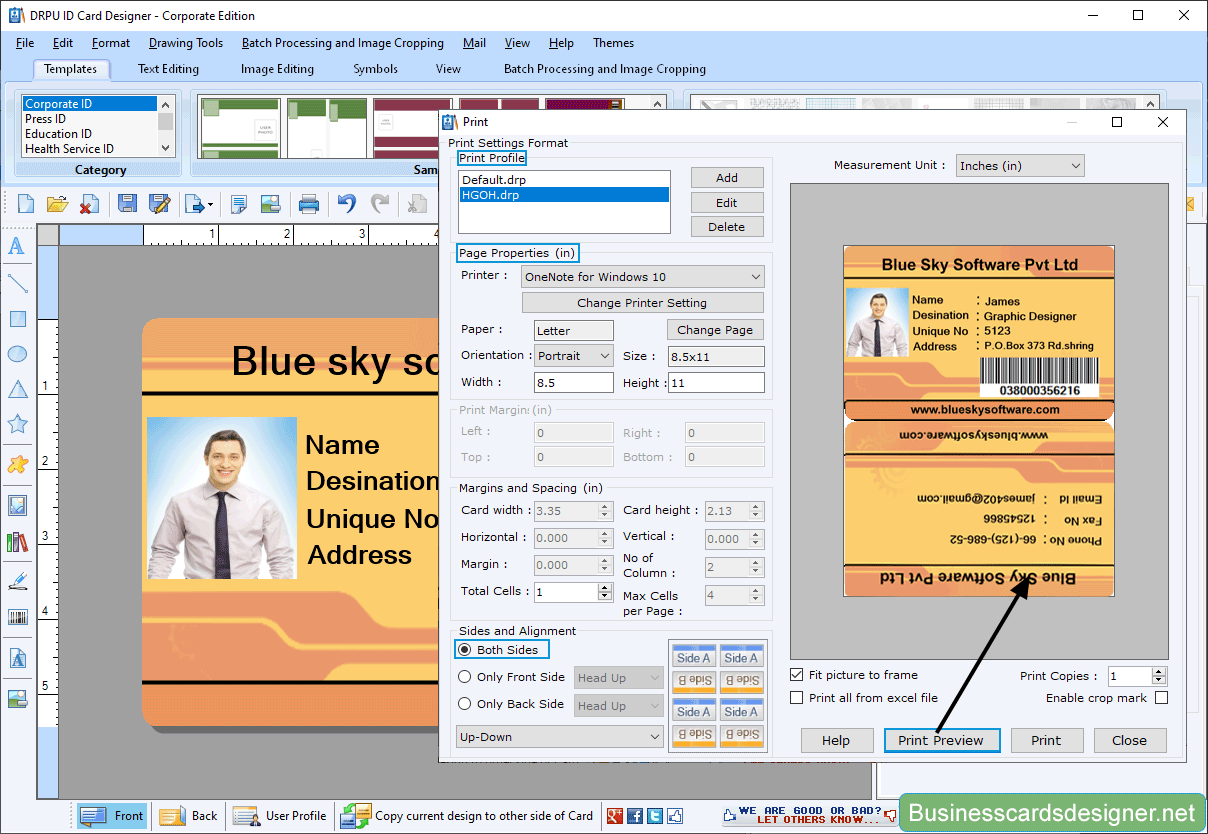Click the Edit print profile button
The height and width of the screenshot is (834, 1208).
point(727,203)
